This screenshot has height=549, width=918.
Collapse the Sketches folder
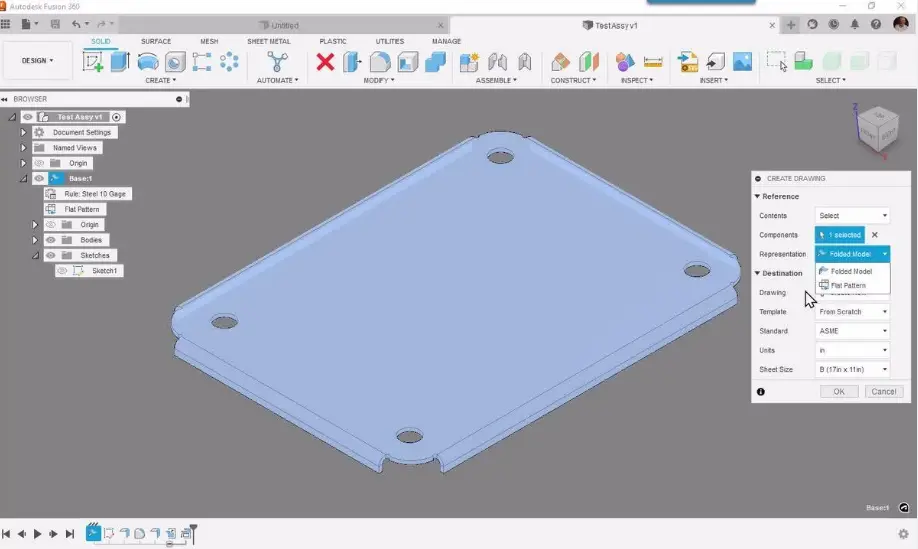(x=35, y=255)
